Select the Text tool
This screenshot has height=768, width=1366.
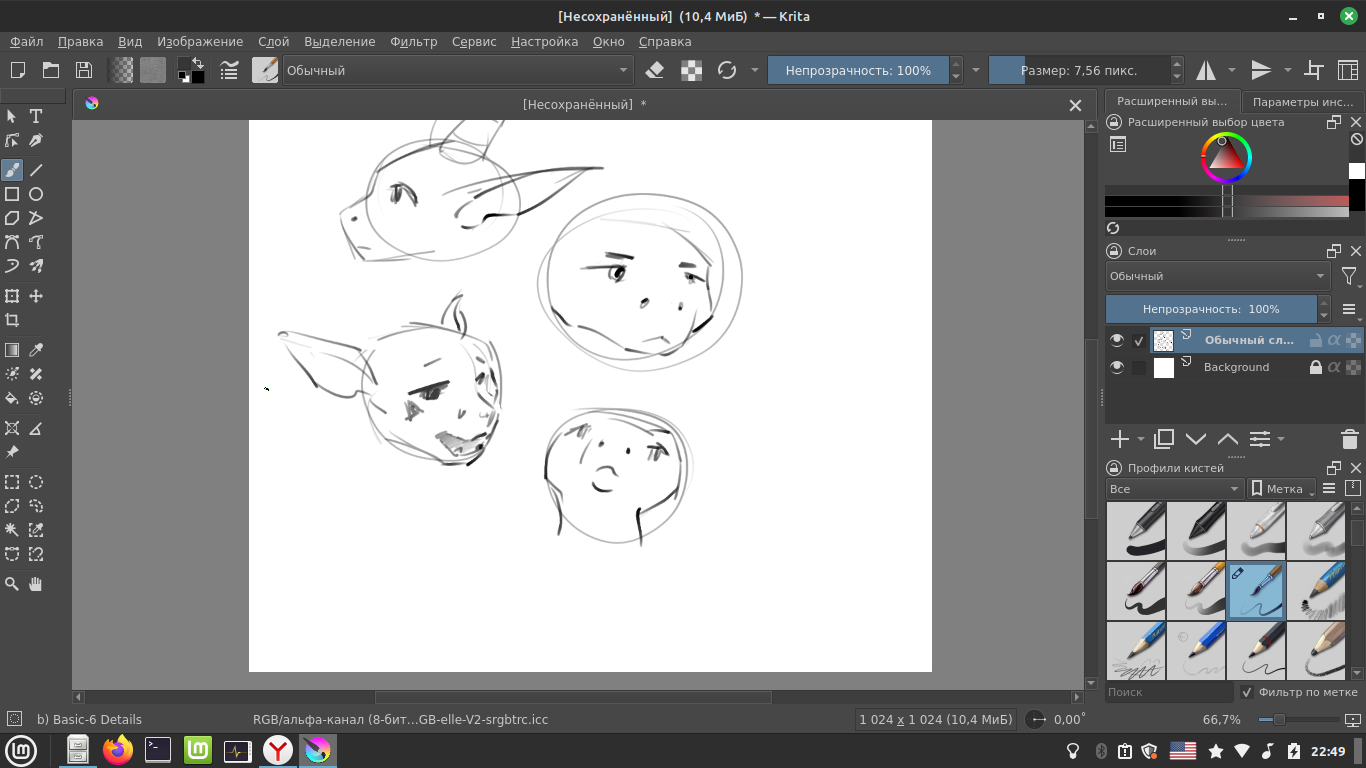pyautogui.click(x=36, y=116)
